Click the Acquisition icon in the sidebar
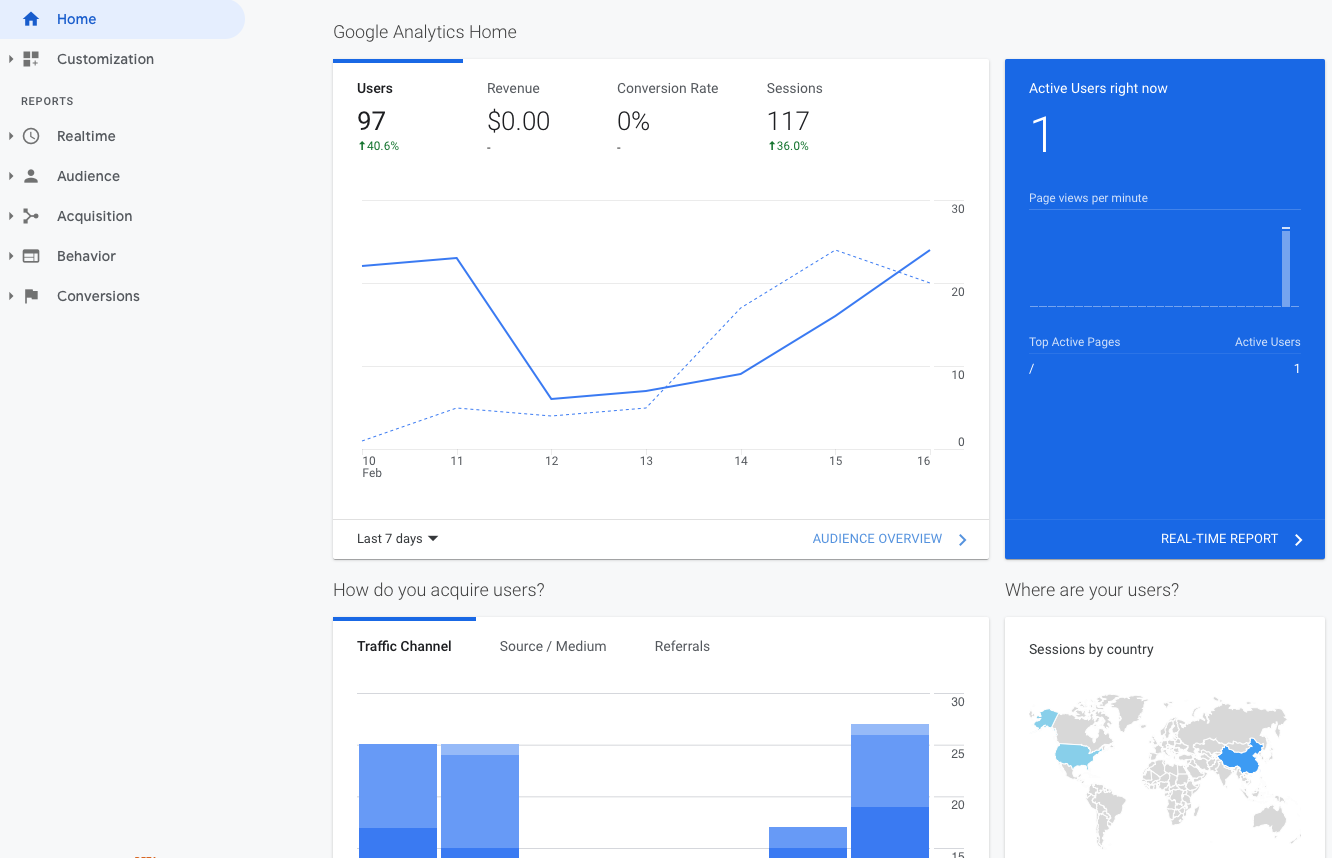 (x=30, y=216)
